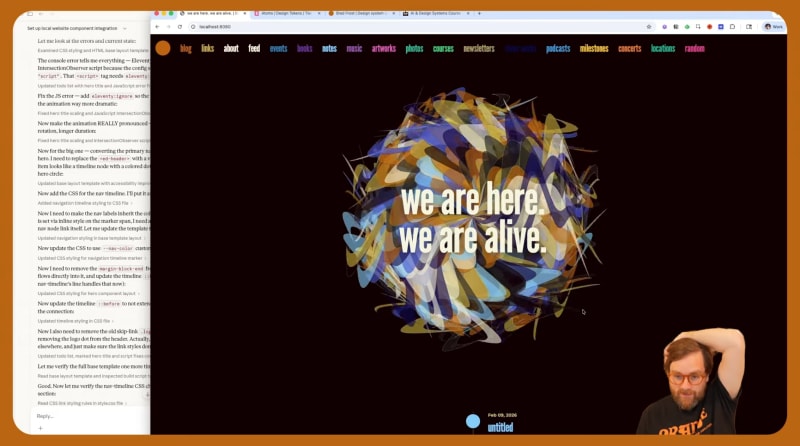The width and height of the screenshot is (800, 446).
Task: Go to the 'milestones' nav link
Action: pyautogui.click(x=593, y=48)
